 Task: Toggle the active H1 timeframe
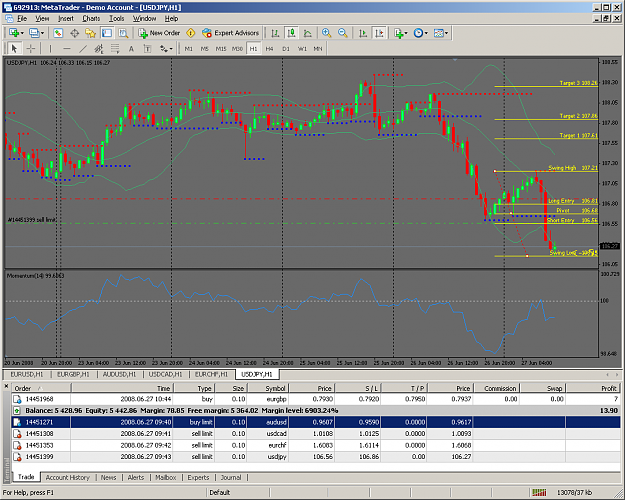pos(254,49)
